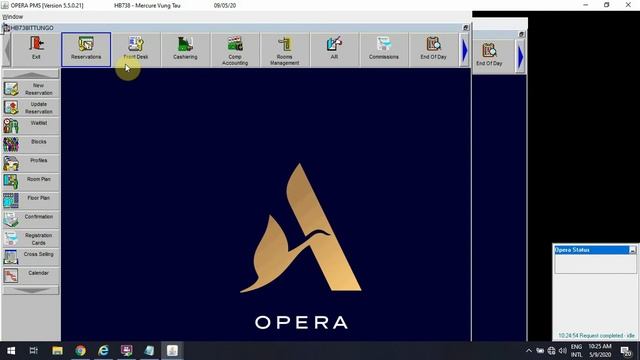Minimize the Opera Status panel

[632, 250]
